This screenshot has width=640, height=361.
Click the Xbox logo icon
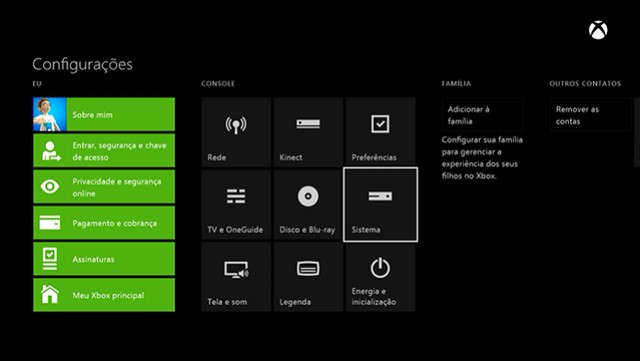pos(598,30)
